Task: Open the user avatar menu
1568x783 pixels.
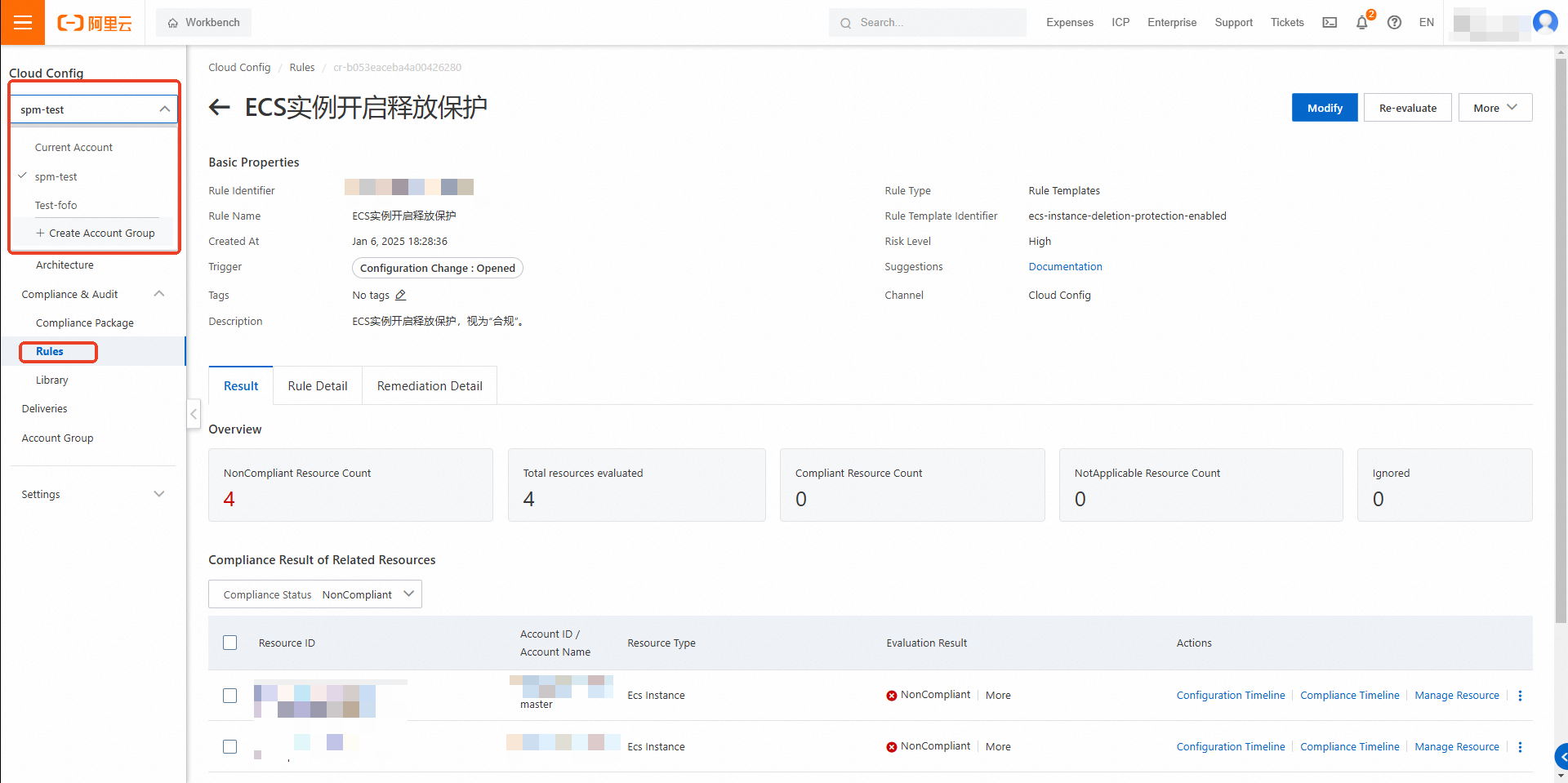Action: coord(1545,22)
